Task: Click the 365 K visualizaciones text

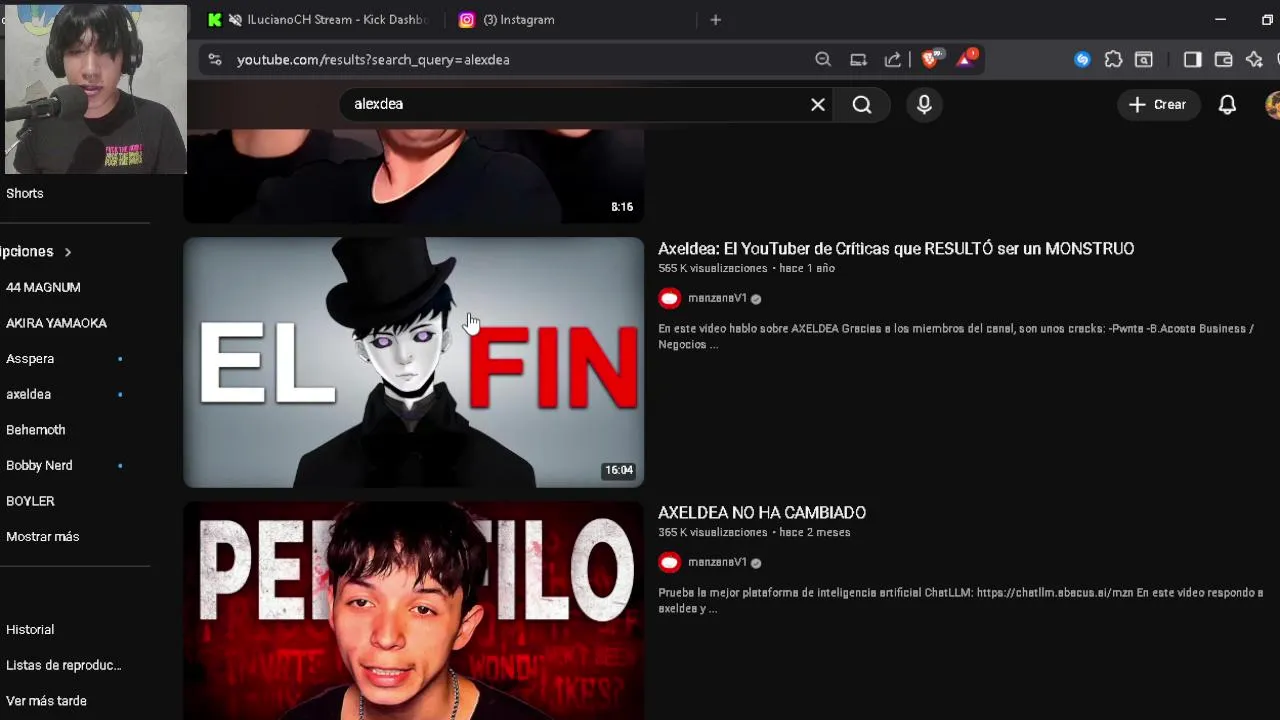Action: click(713, 532)
